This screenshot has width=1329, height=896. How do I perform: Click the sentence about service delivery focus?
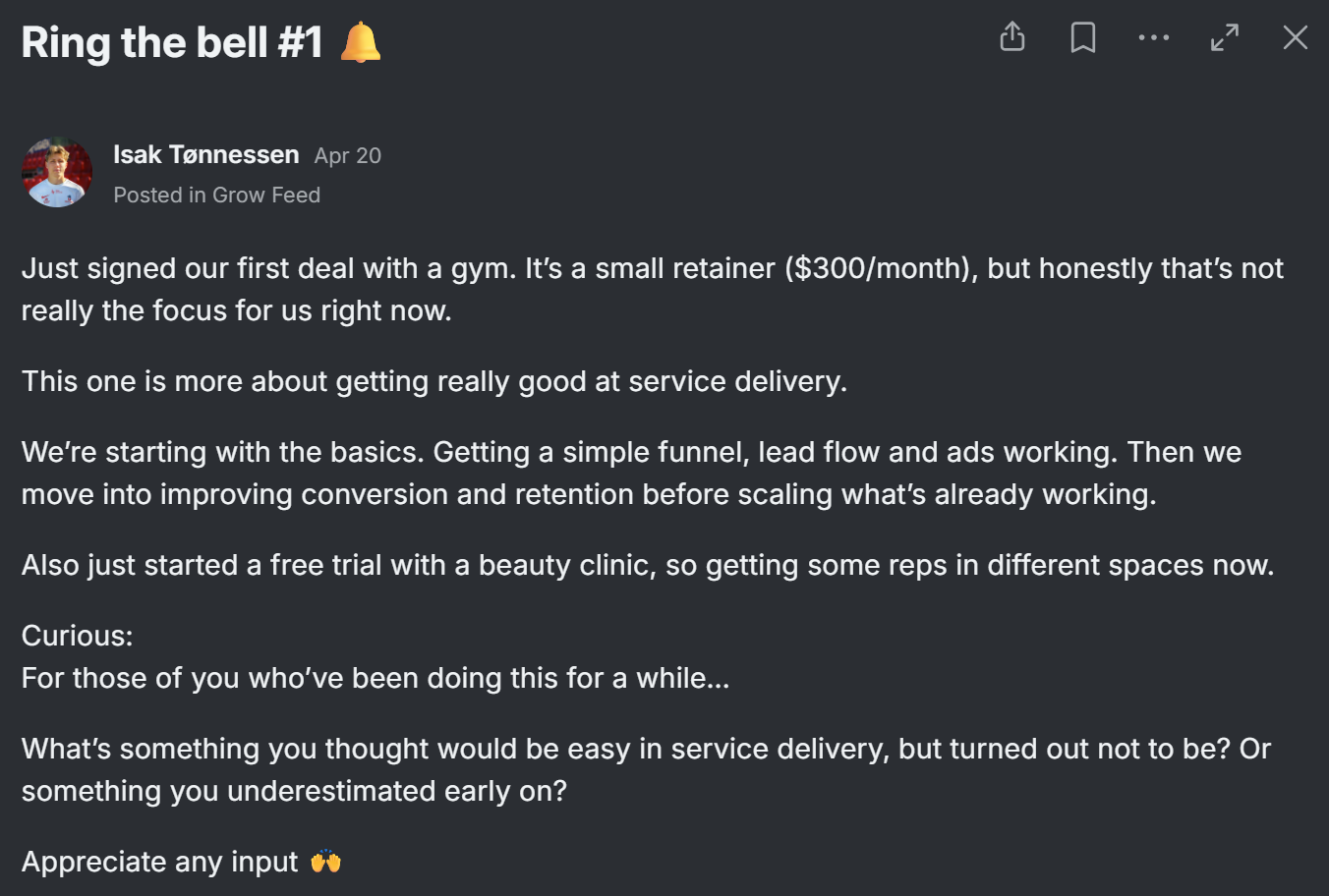(x=434, y=381)
